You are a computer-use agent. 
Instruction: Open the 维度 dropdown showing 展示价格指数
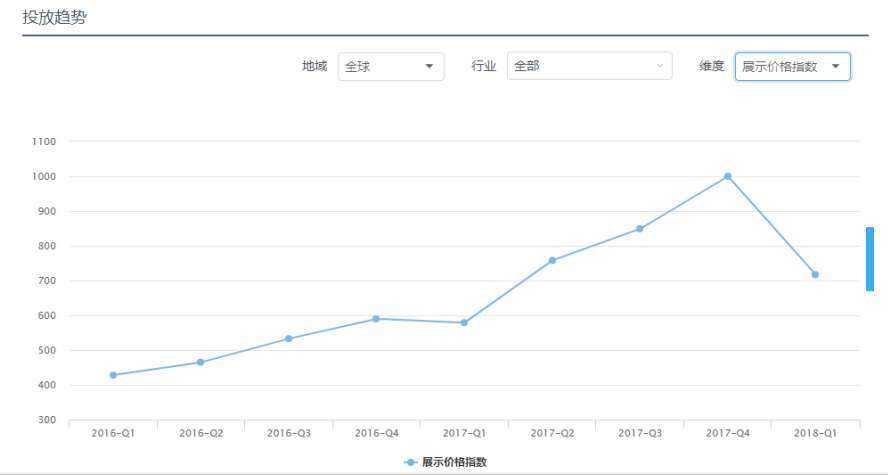pos(792,67)
